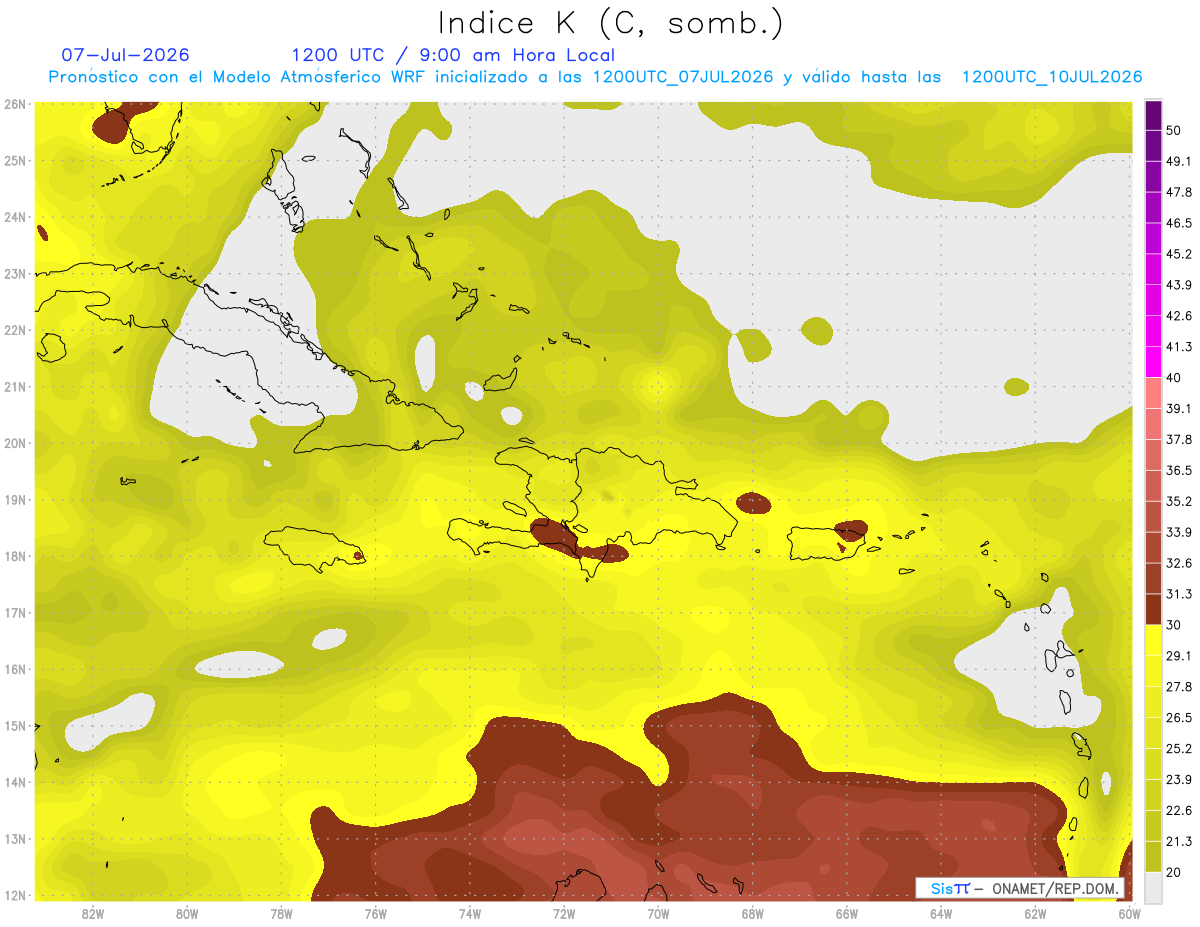The width and height of the screenshot is (1200, 927).
Task: Click the "40" color bar value
Action: pyautogui.click(x=1175, y=377)
